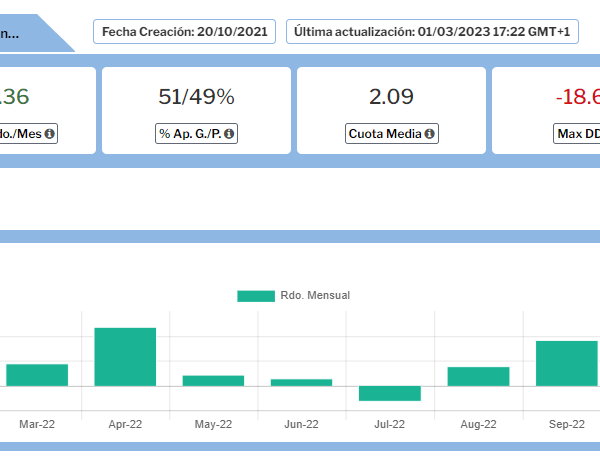This screenshot has width=600, height=461.
Task: Click the Mar-22 bar in the chart
Action: click(37, 375)
